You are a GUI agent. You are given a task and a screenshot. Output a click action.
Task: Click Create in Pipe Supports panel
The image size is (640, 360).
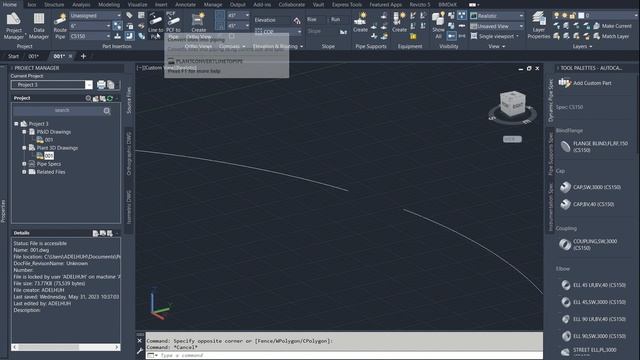click(360, 22)
